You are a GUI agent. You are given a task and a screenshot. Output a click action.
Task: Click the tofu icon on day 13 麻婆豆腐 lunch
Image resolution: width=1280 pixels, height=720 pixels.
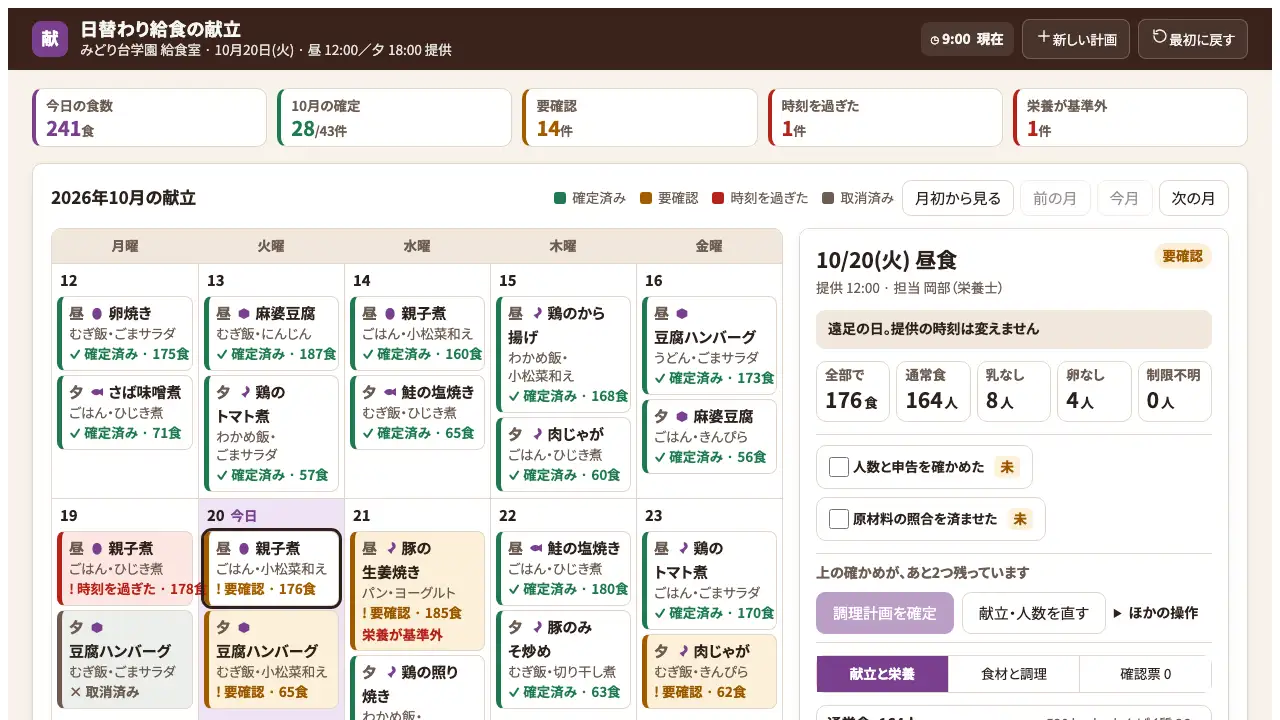tap(243, 313)
